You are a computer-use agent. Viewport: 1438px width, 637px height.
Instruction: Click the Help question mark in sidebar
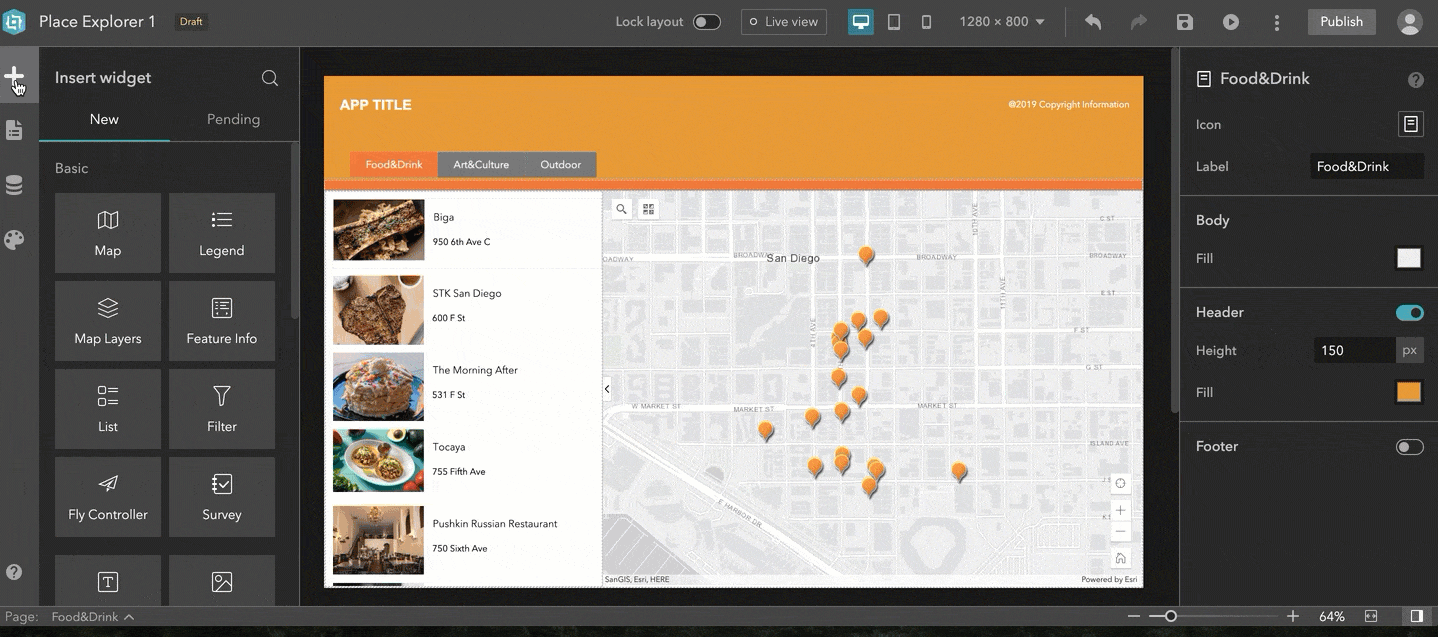point(14,572)
